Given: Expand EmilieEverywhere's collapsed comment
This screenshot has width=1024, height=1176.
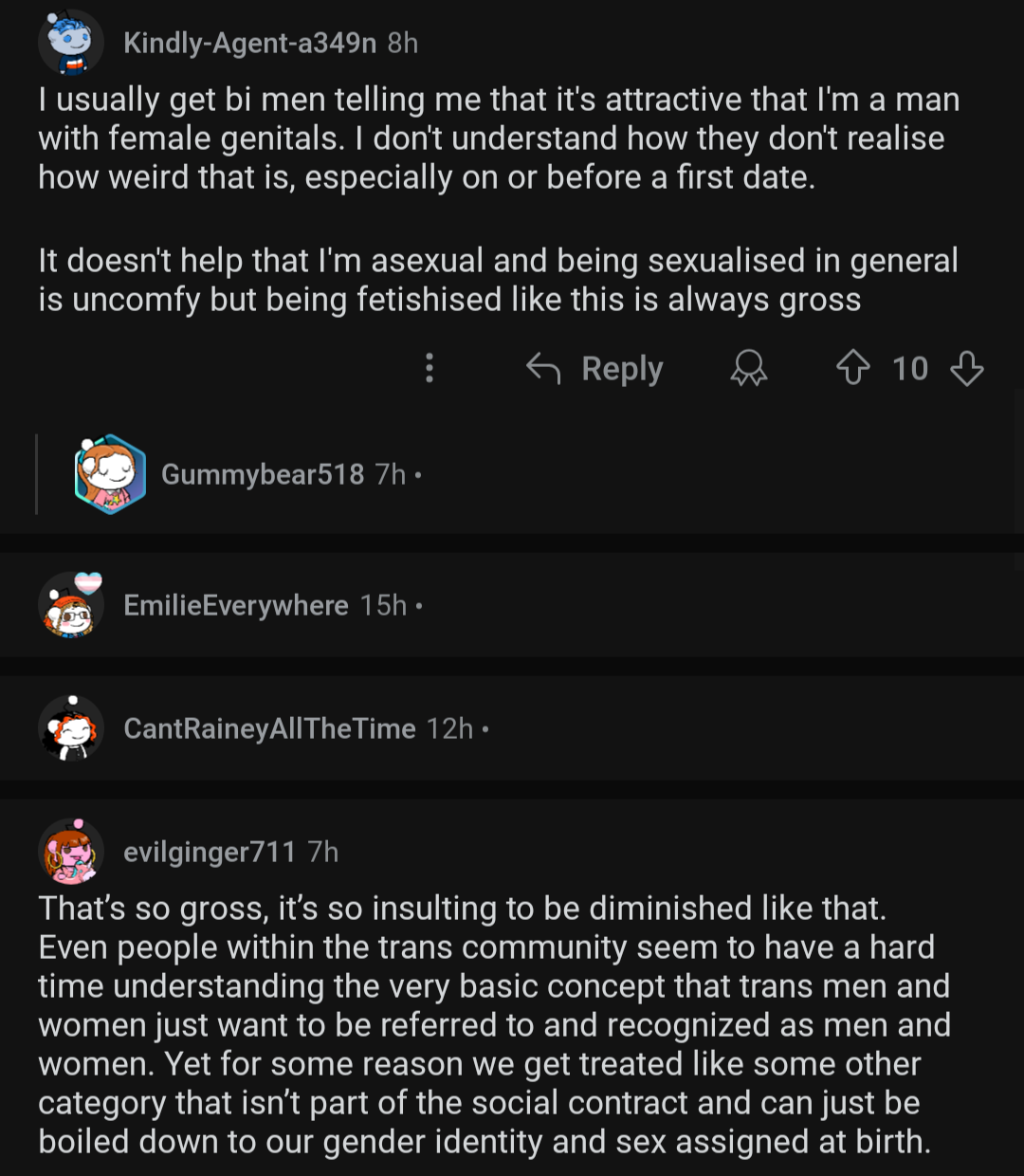Looking at the screenshot, I should coord(512,605).
